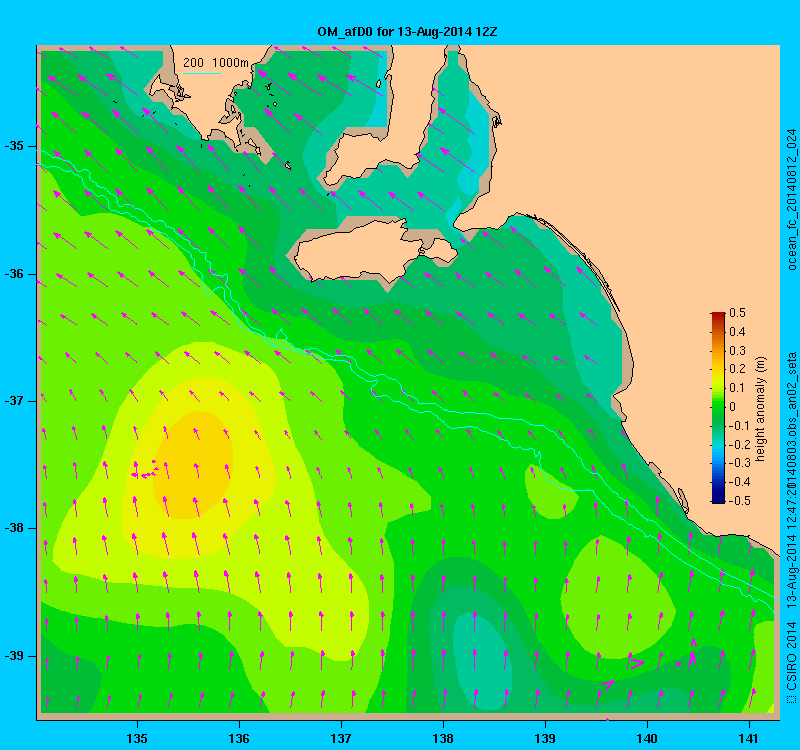Click the CSIRO 2014 copyright text
Viewport: 800px width, 750px height.
[x=791, y=656]
